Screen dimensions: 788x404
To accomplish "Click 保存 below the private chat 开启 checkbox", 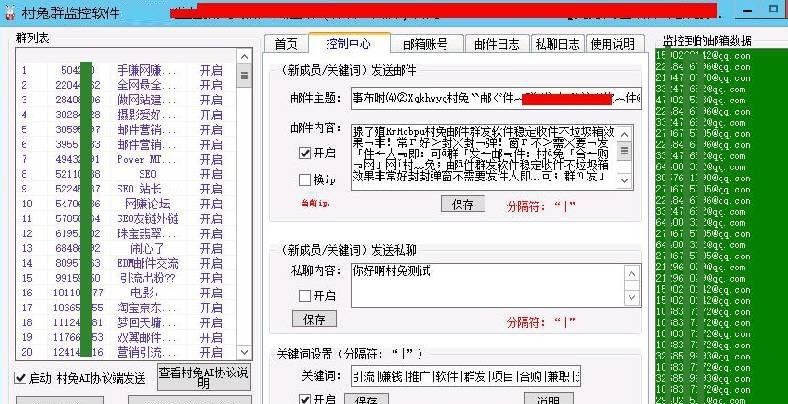I will (314, 319).
